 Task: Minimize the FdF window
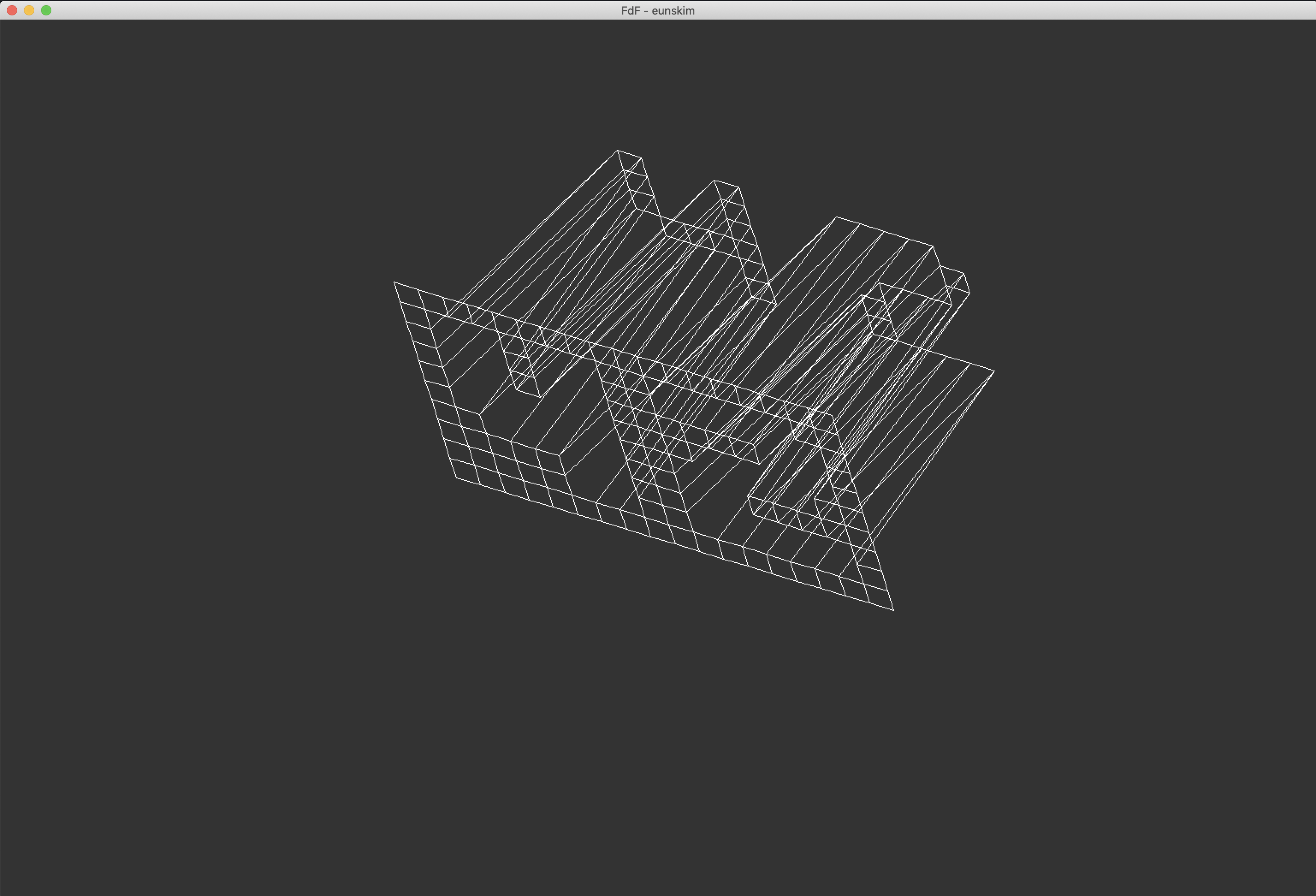(29, 10)
